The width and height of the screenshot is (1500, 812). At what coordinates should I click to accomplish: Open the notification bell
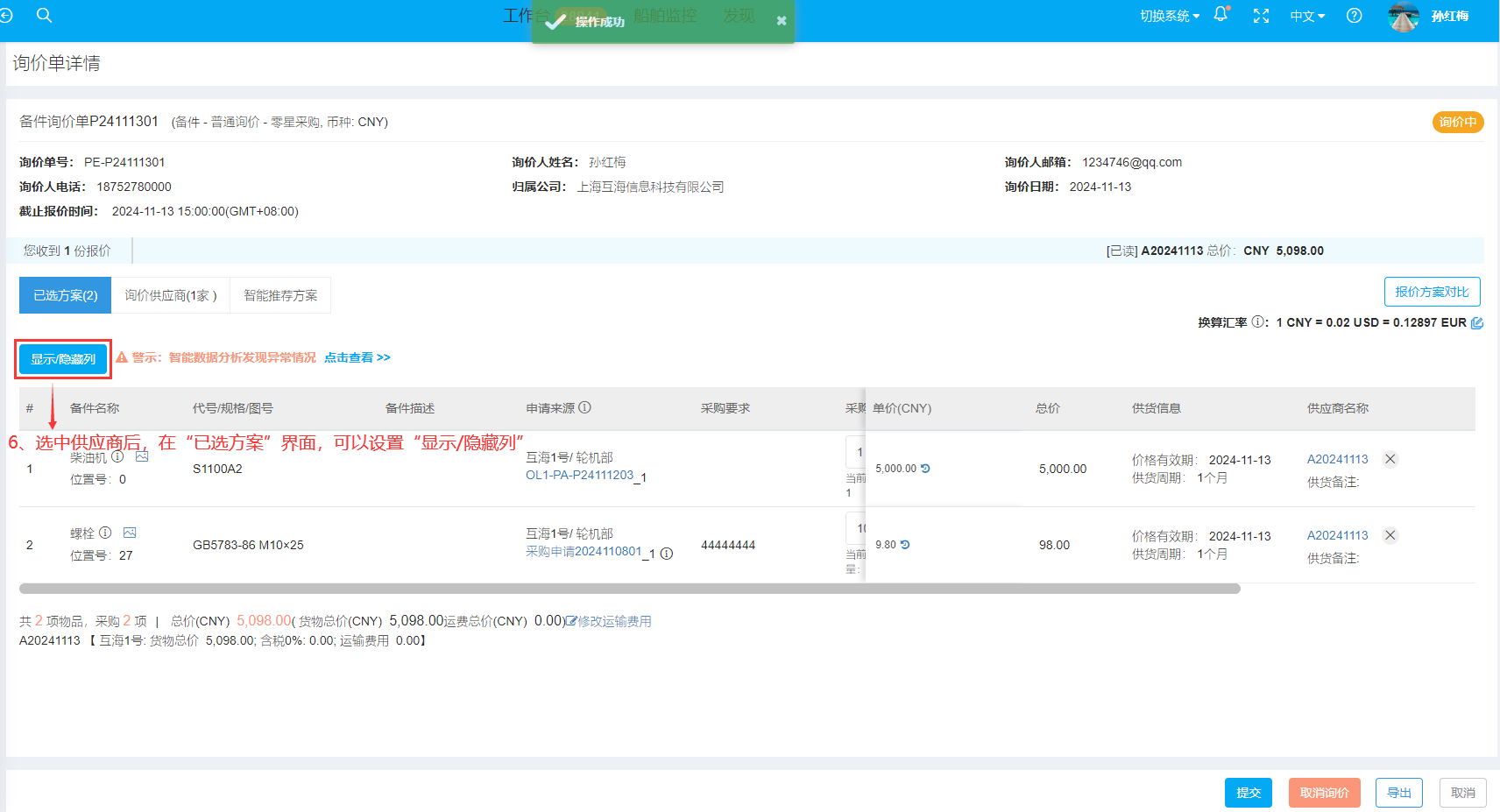pos(1221,14)
